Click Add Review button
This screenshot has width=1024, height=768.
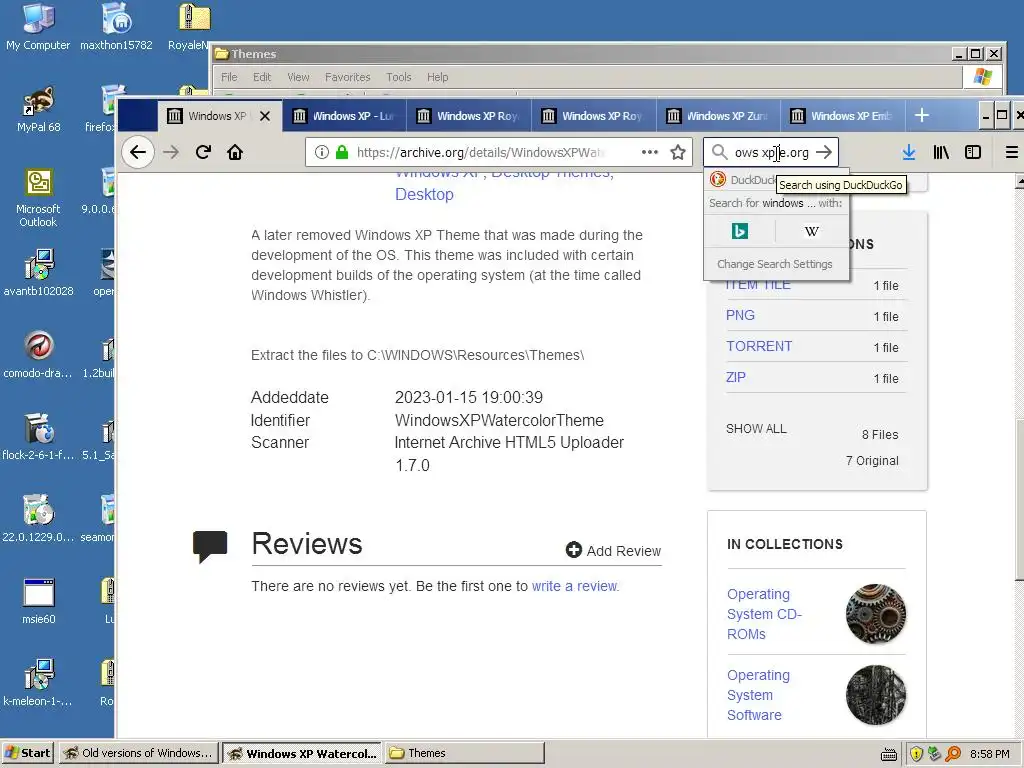tap(613, 551)
